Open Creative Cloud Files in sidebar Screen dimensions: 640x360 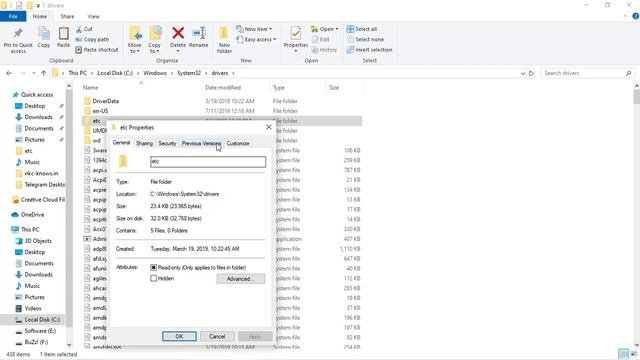(x=42, y=200)
